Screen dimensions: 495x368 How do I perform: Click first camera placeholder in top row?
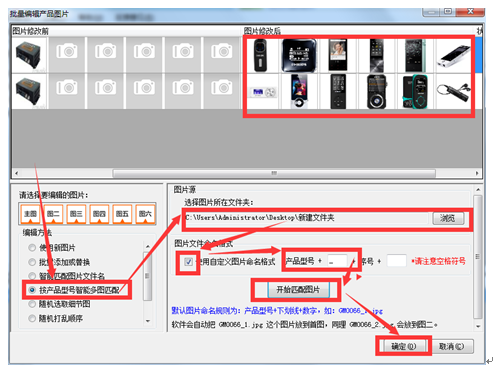pyautogui.click(x=67, y=55)
